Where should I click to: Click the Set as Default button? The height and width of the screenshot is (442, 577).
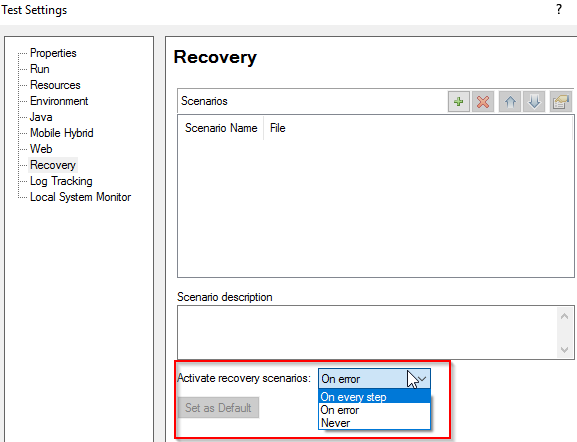(x=218, y=408)
